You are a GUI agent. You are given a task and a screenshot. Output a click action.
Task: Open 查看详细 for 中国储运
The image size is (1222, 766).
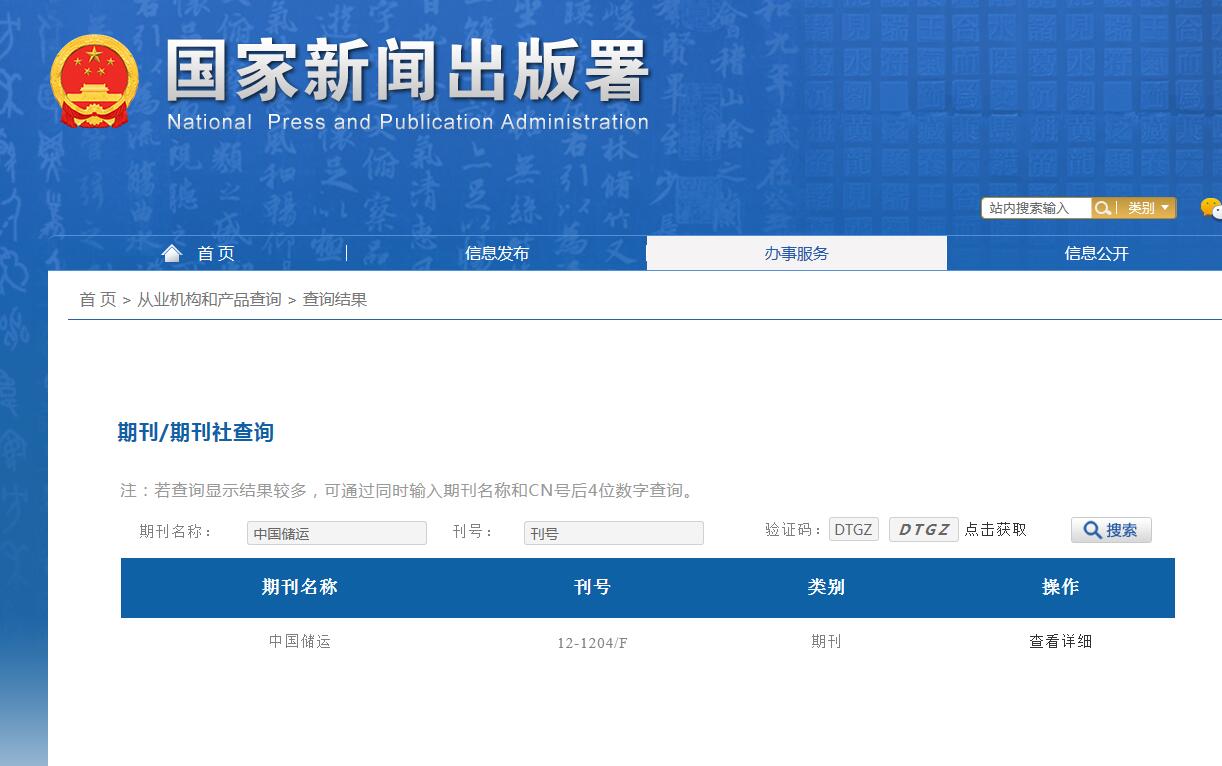pos(1061,641)
